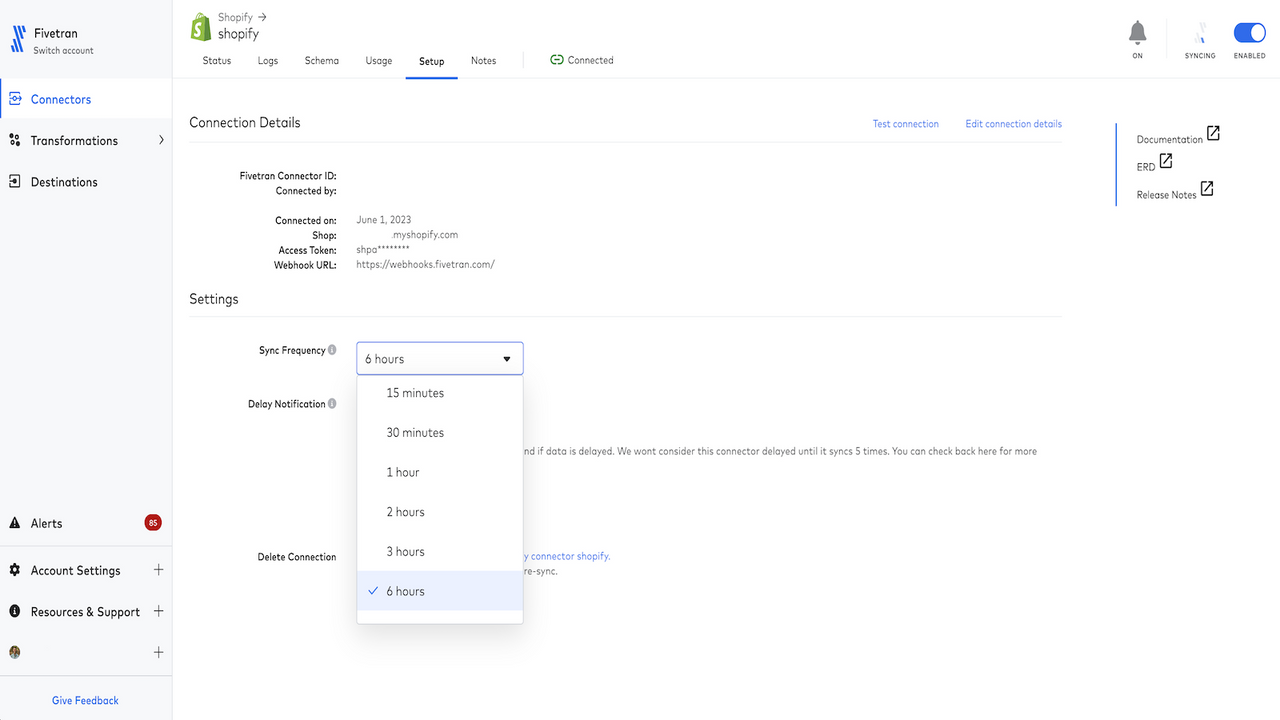Open the Release Notes link text
1280x720 pixels.
[1167, 194]
